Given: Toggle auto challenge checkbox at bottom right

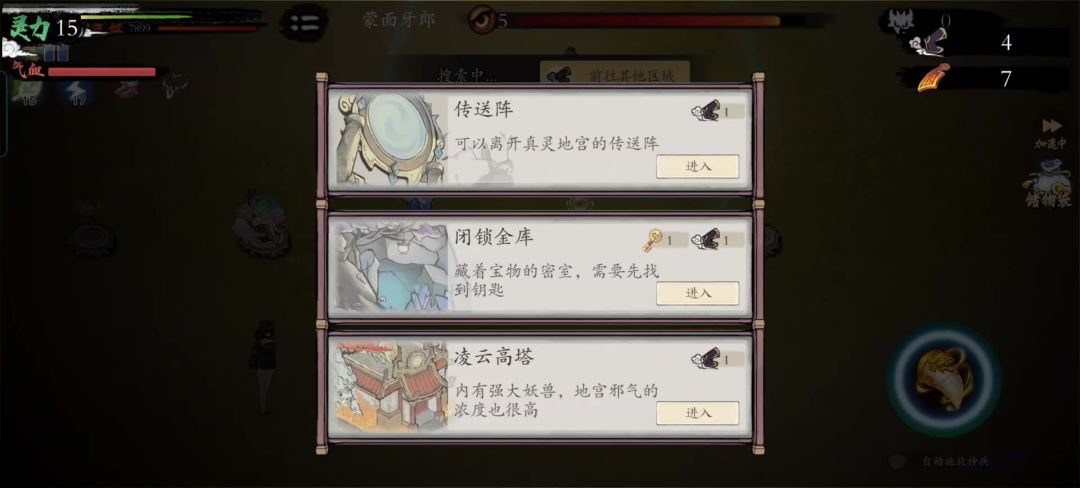Looking at the screenshot, I should (x=896, y=461).
